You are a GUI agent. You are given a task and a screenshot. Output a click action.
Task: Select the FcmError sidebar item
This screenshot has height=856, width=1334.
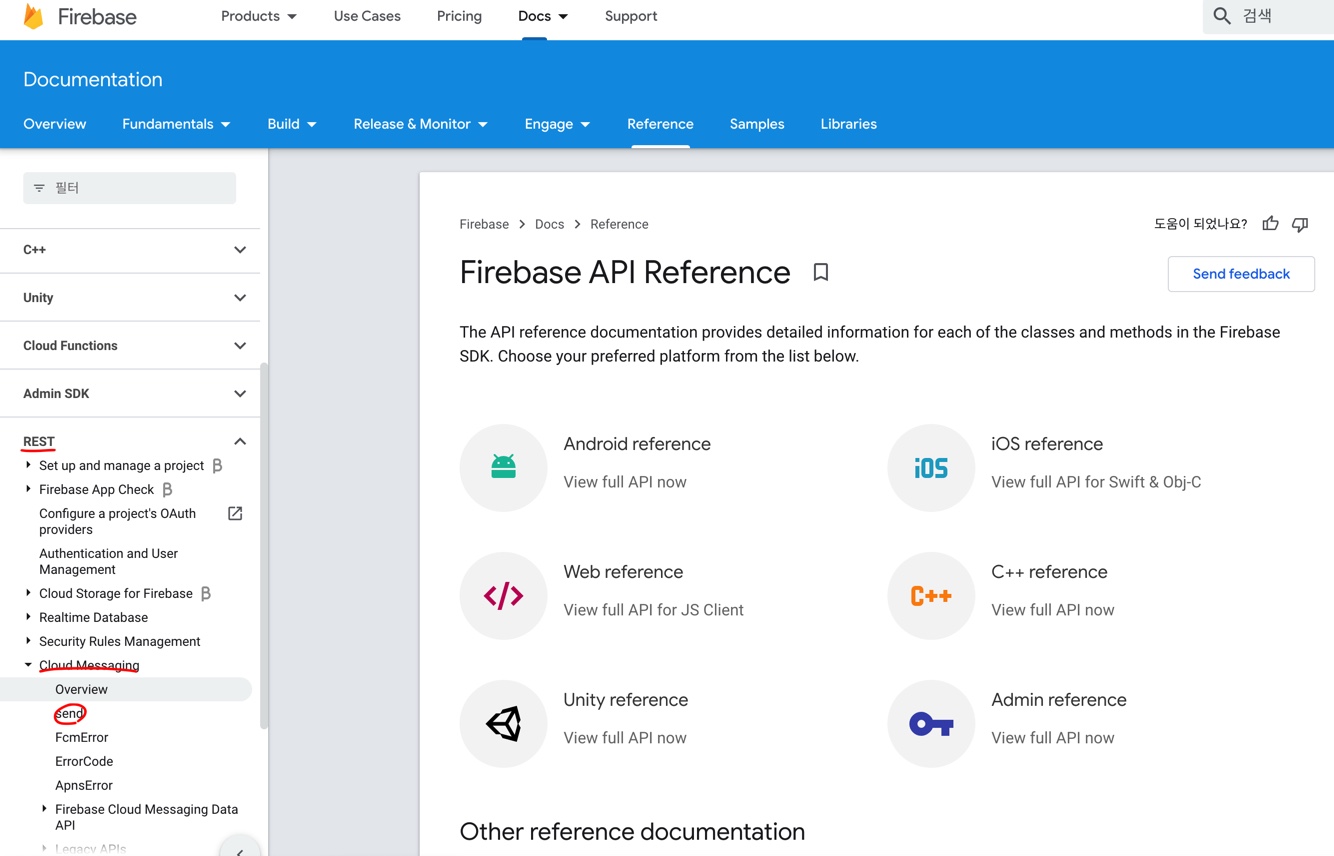tap(81, 737)
